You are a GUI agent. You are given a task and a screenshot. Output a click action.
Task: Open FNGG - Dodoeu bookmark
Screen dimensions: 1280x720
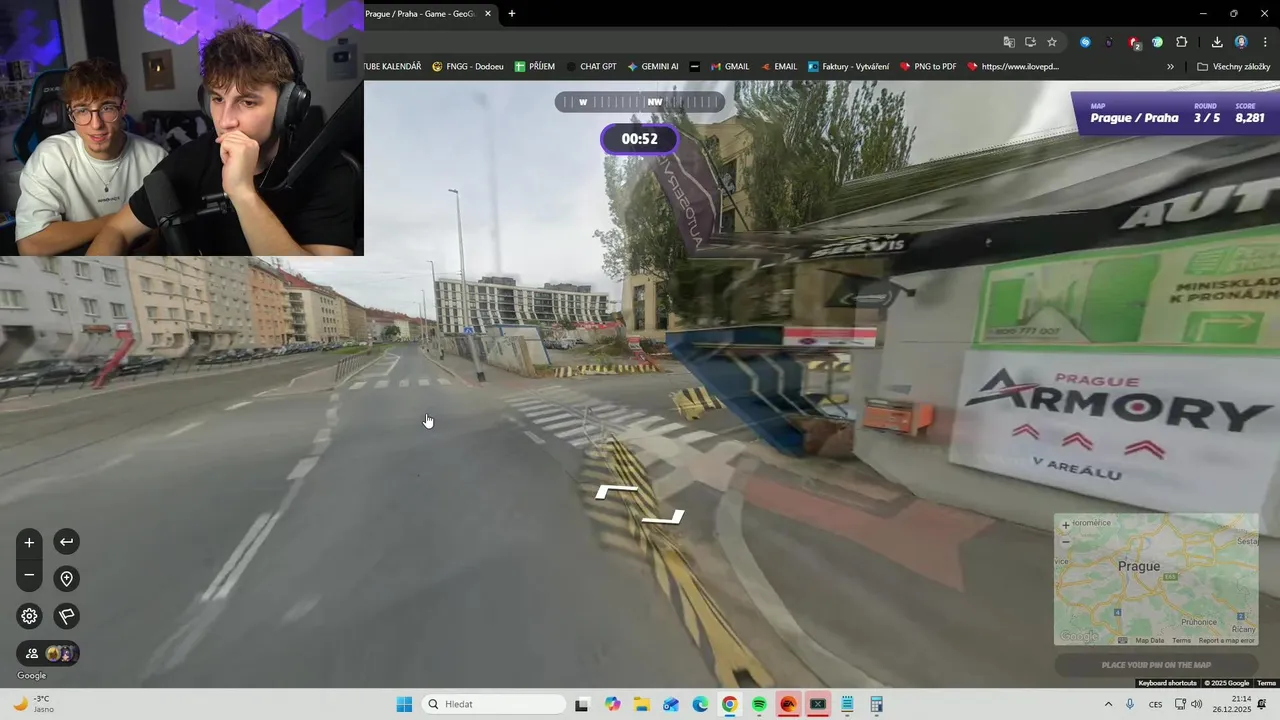(468, 67)
